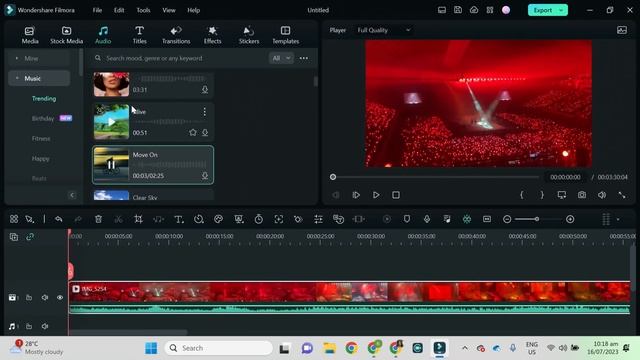The width and height of the screenshot is (640, 360).
Task: Download the 03:31 track
Action: click(205, 89)
